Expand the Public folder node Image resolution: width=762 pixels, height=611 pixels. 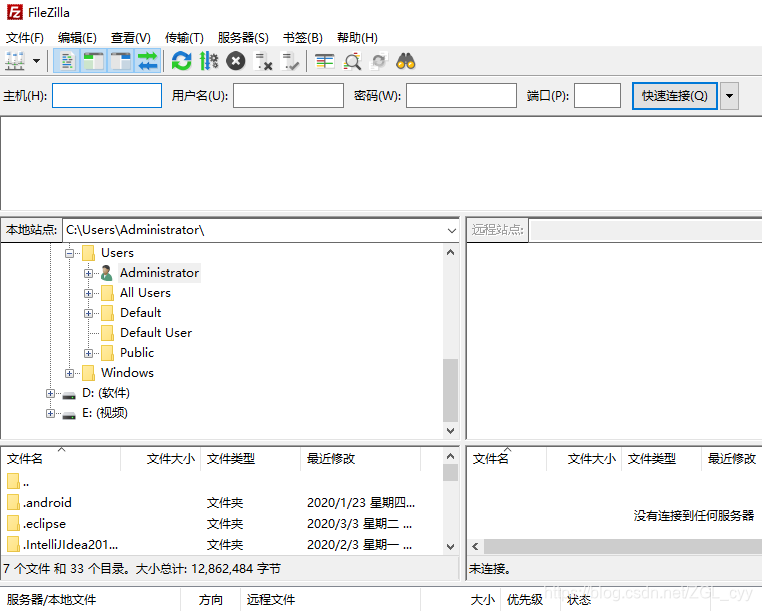(x=88, y=353)
